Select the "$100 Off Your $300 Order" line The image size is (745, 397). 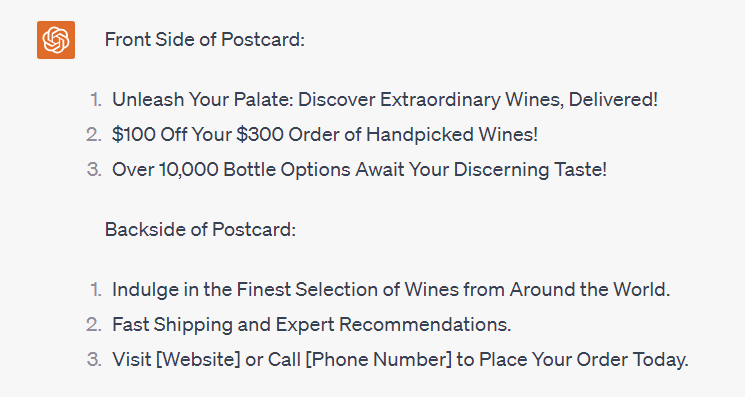coord(325,134)
